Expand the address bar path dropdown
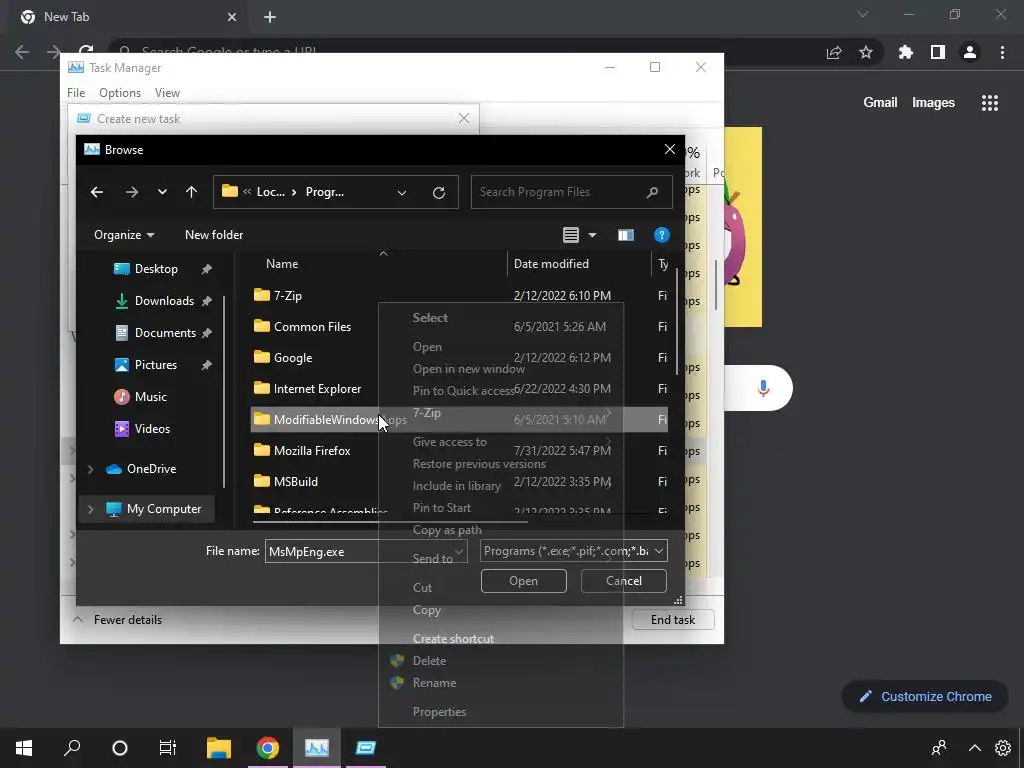Viewport: 1024px width, 768px height. pyautogui.click(x=402, y=192)
